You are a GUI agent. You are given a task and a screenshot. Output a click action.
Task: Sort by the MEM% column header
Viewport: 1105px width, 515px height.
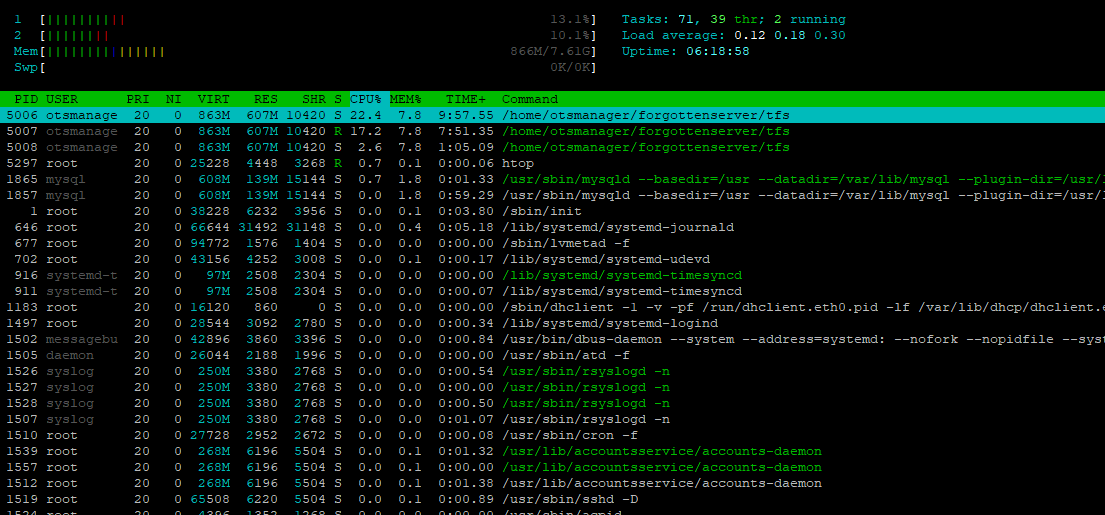point(406,99)
